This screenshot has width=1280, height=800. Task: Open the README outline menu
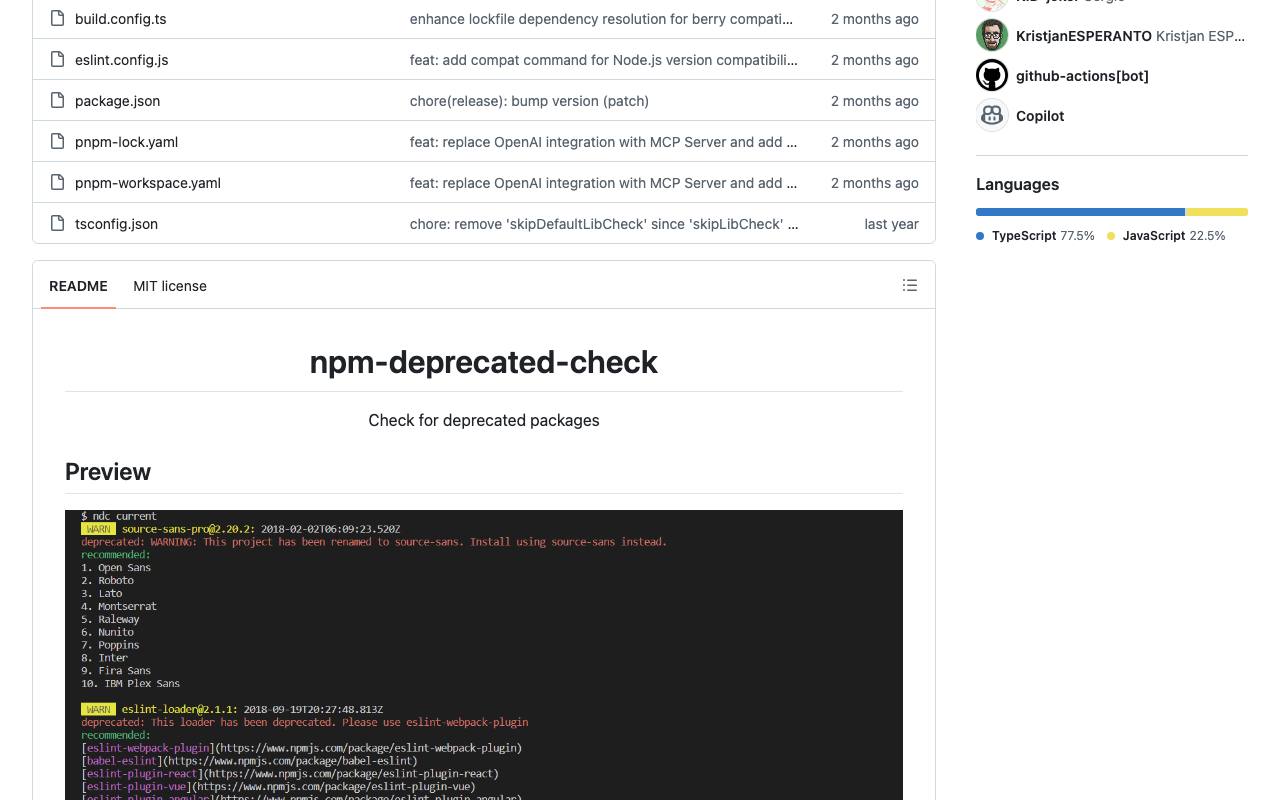click(910, 285)
